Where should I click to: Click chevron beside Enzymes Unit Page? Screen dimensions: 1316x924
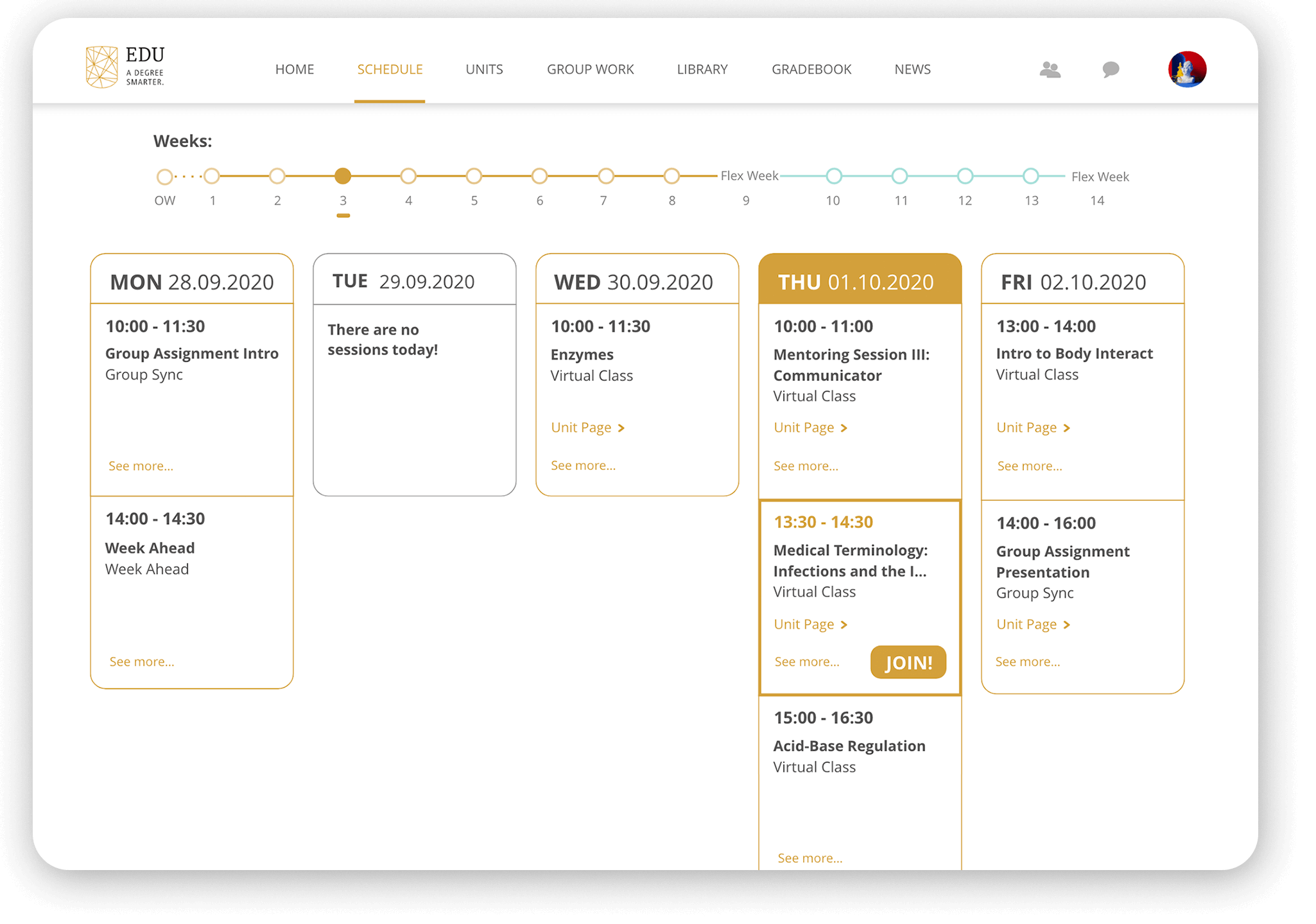click(x=621, y=428)
